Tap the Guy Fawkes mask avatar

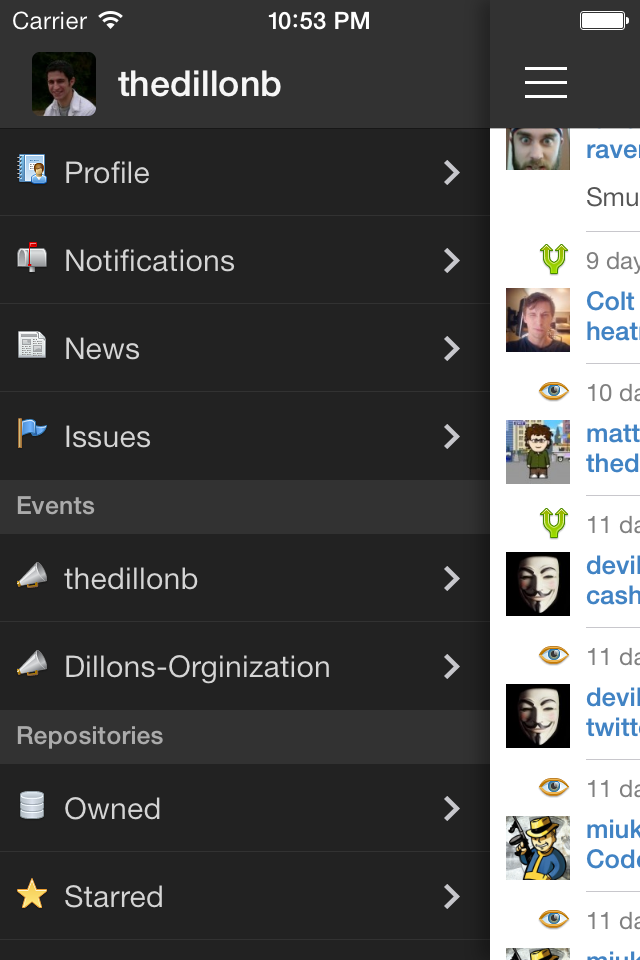point(538,584)
